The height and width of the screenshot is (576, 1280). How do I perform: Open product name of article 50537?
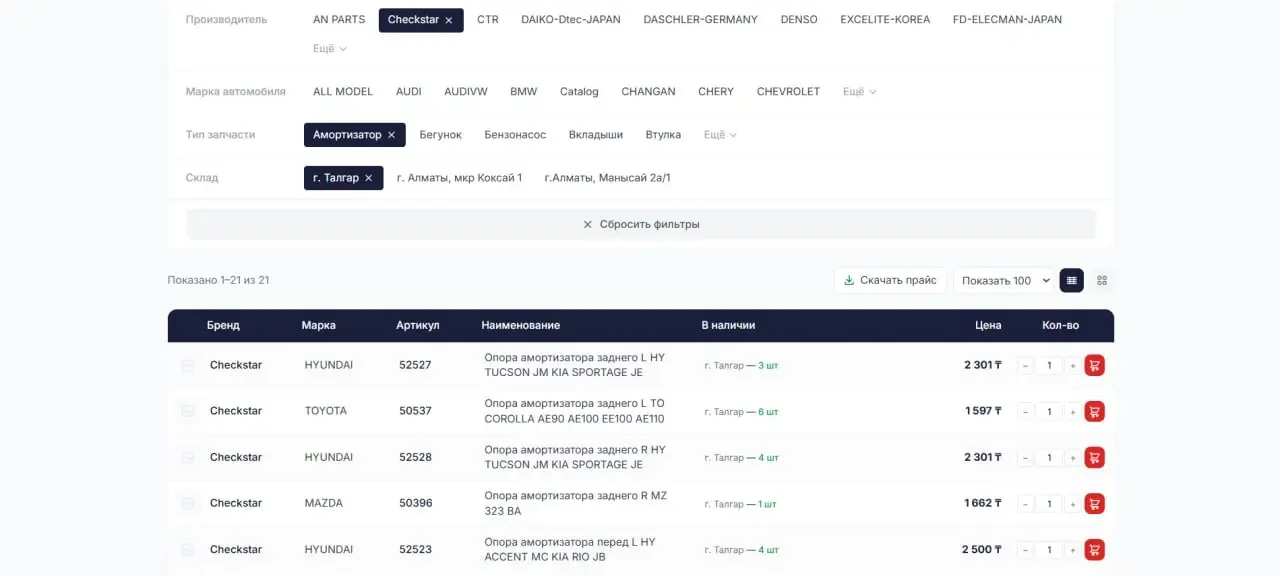click(574, 411)
